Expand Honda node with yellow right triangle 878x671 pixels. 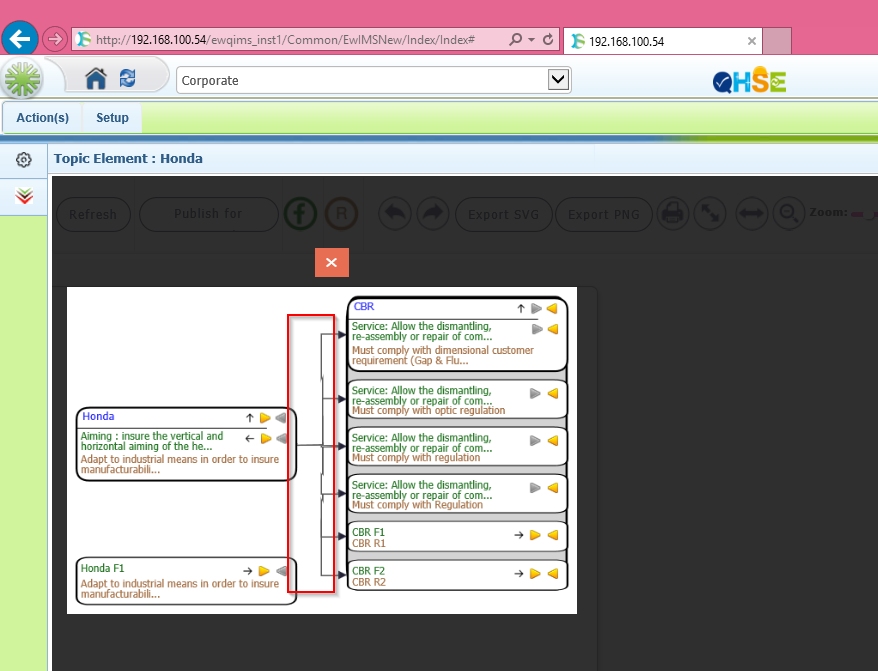(265, 418)
